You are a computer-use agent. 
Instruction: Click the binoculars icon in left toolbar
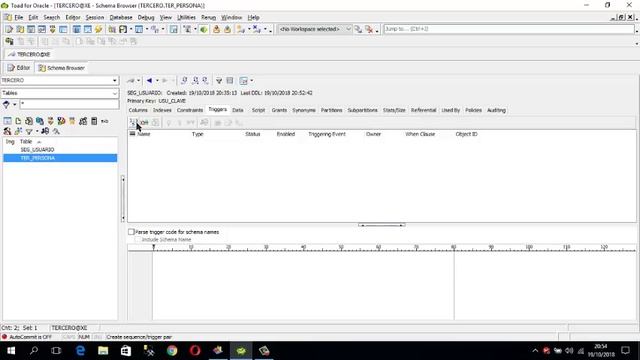pos(45,131)
